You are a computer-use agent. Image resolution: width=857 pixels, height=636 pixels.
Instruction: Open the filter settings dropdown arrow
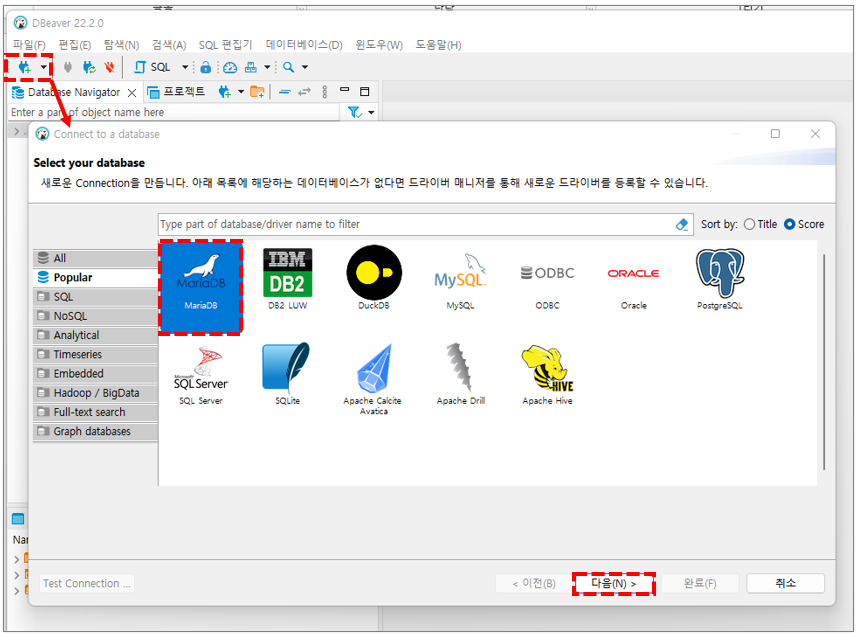click(x=371, y=113)
